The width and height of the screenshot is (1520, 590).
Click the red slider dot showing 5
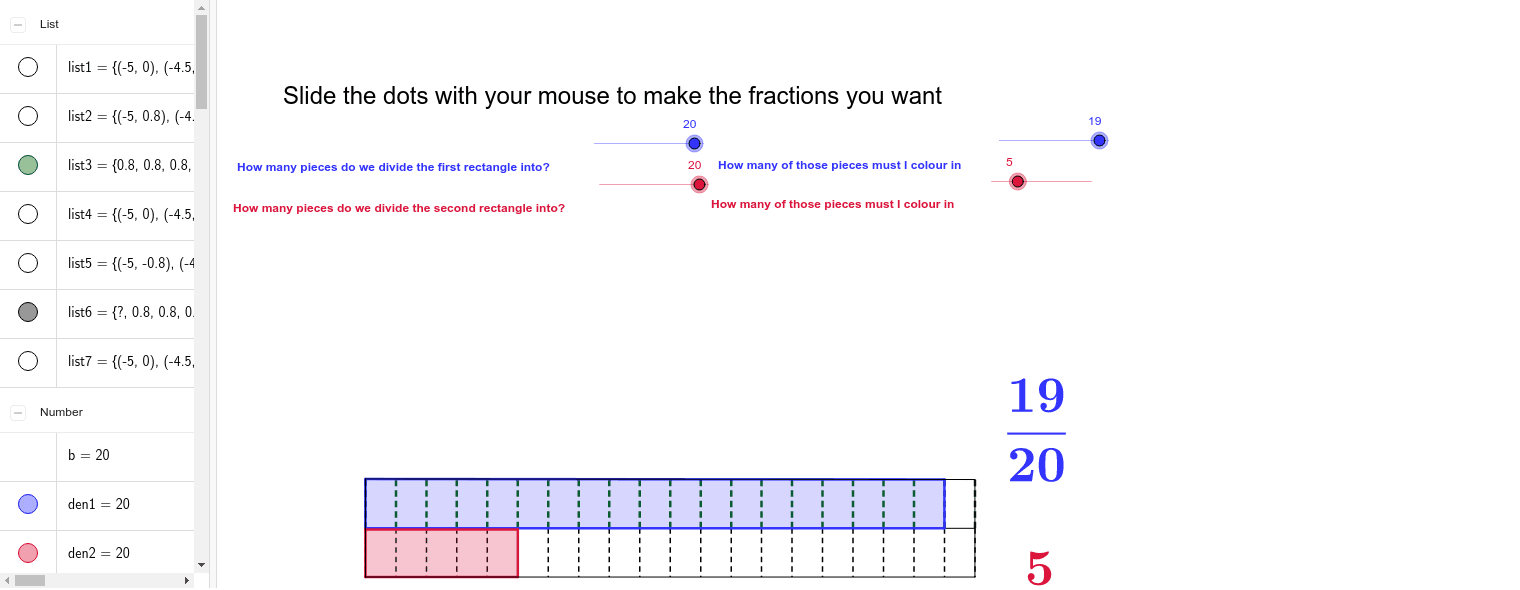click(1018, 181)
